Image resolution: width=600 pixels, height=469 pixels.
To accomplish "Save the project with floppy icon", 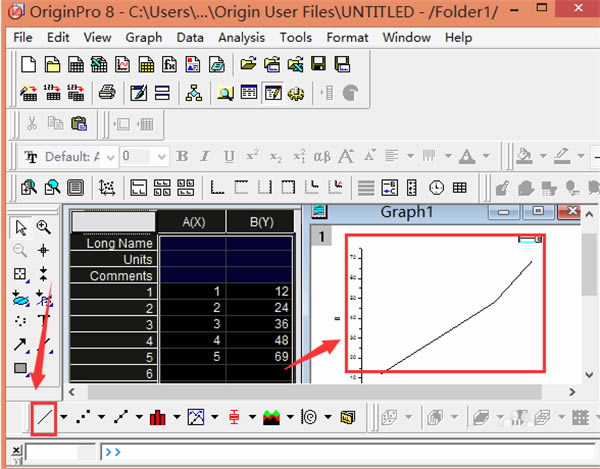I will coord(318,64).
